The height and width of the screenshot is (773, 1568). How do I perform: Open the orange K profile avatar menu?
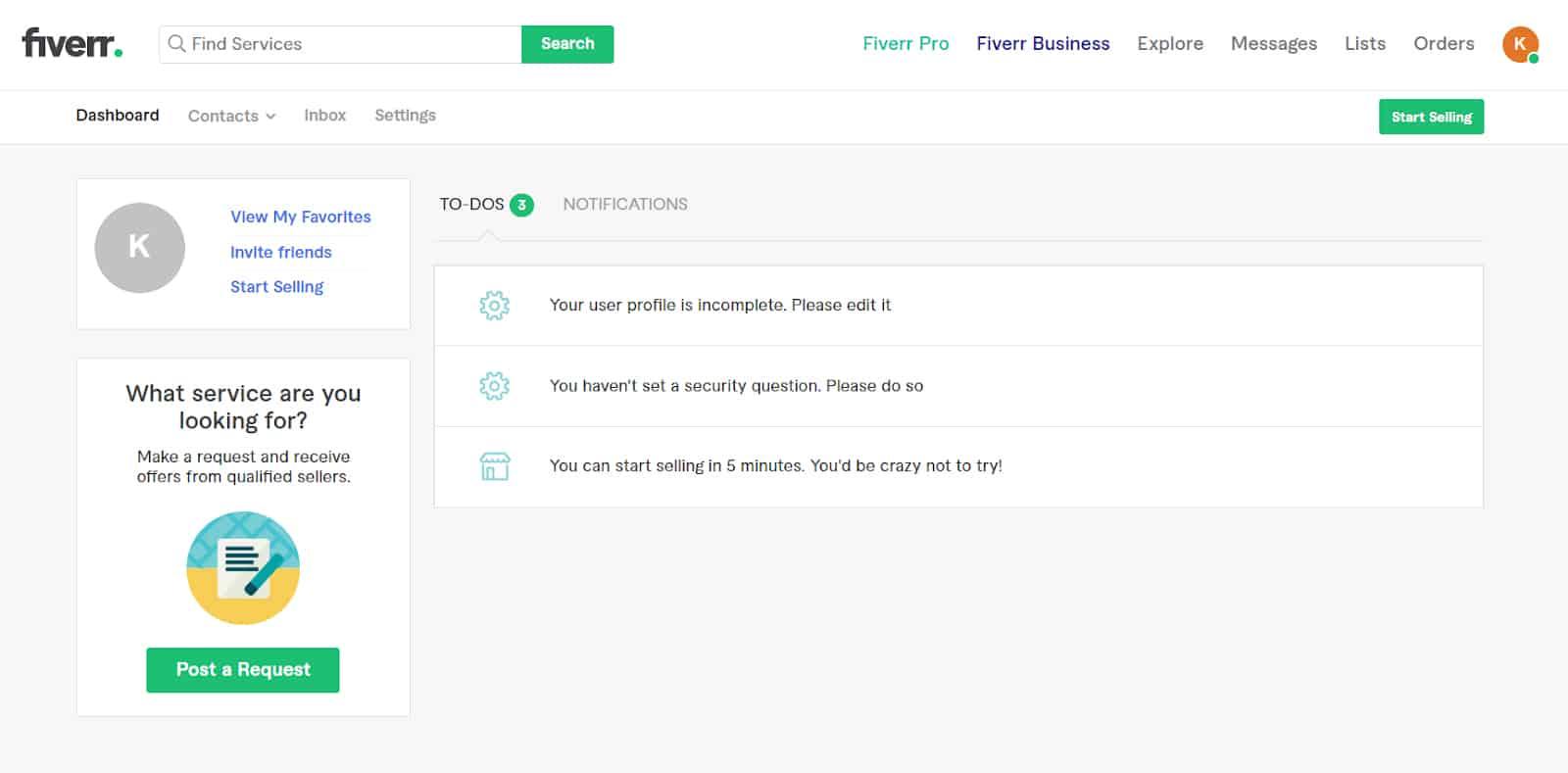pyautogui.click(x=1520, y=44)
